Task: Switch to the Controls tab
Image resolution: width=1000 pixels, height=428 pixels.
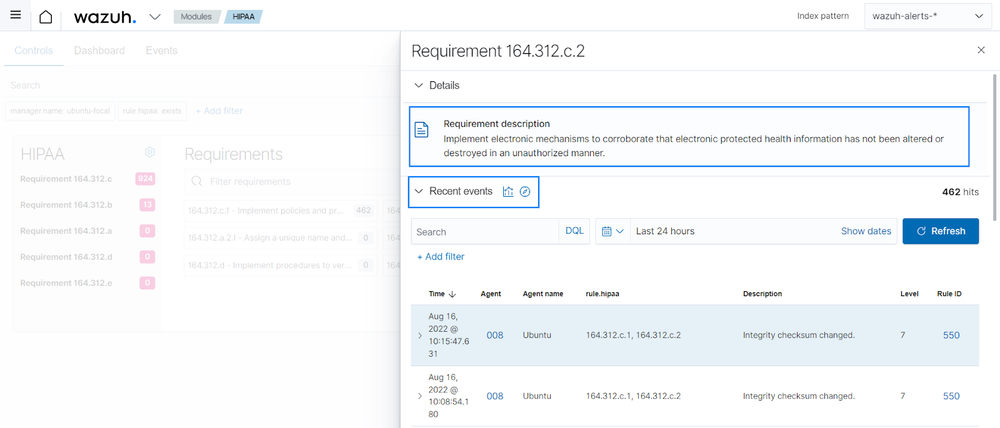Action: point(34,50)
